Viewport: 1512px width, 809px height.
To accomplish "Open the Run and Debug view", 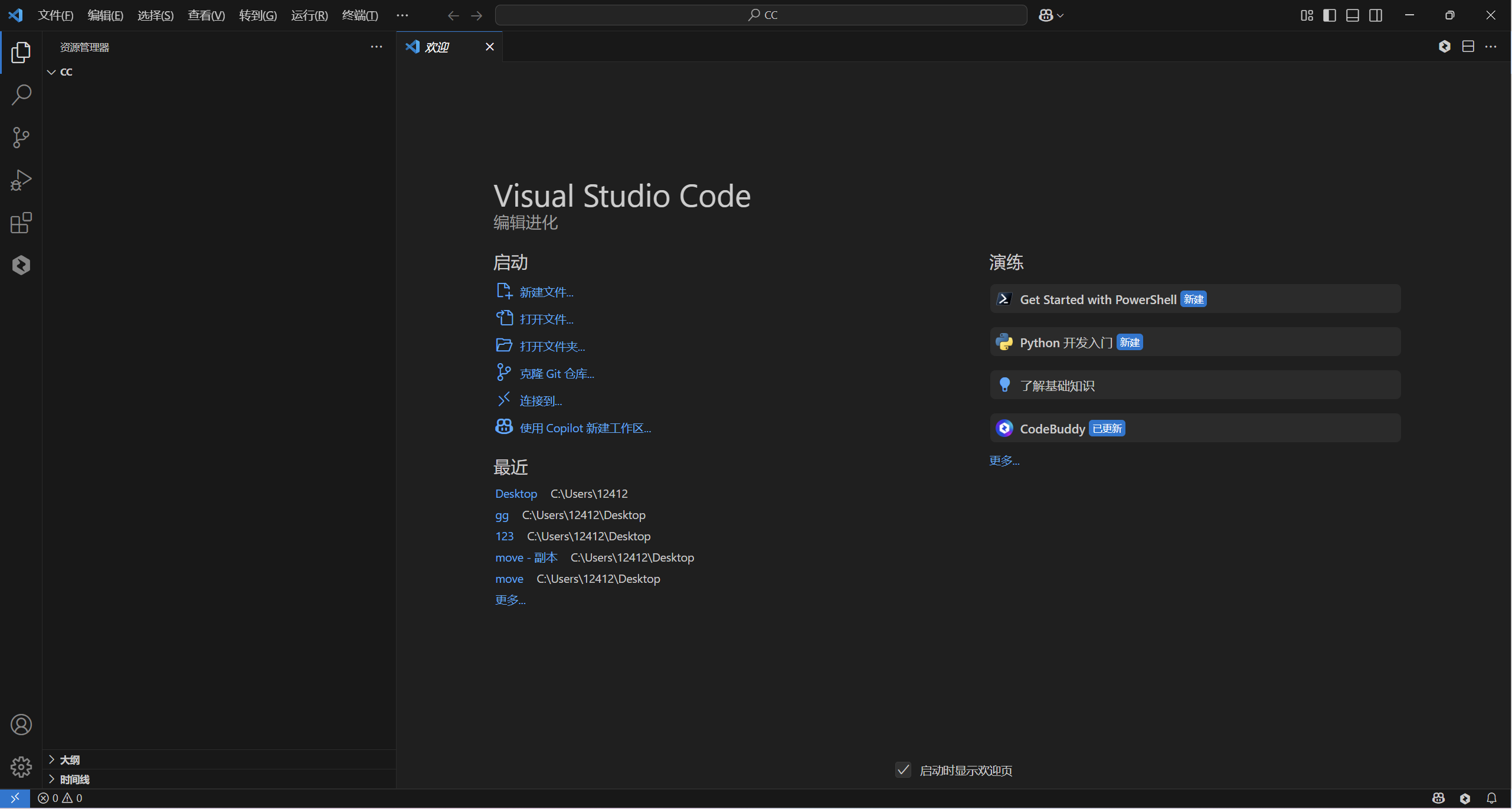I will tap(21, 180).
